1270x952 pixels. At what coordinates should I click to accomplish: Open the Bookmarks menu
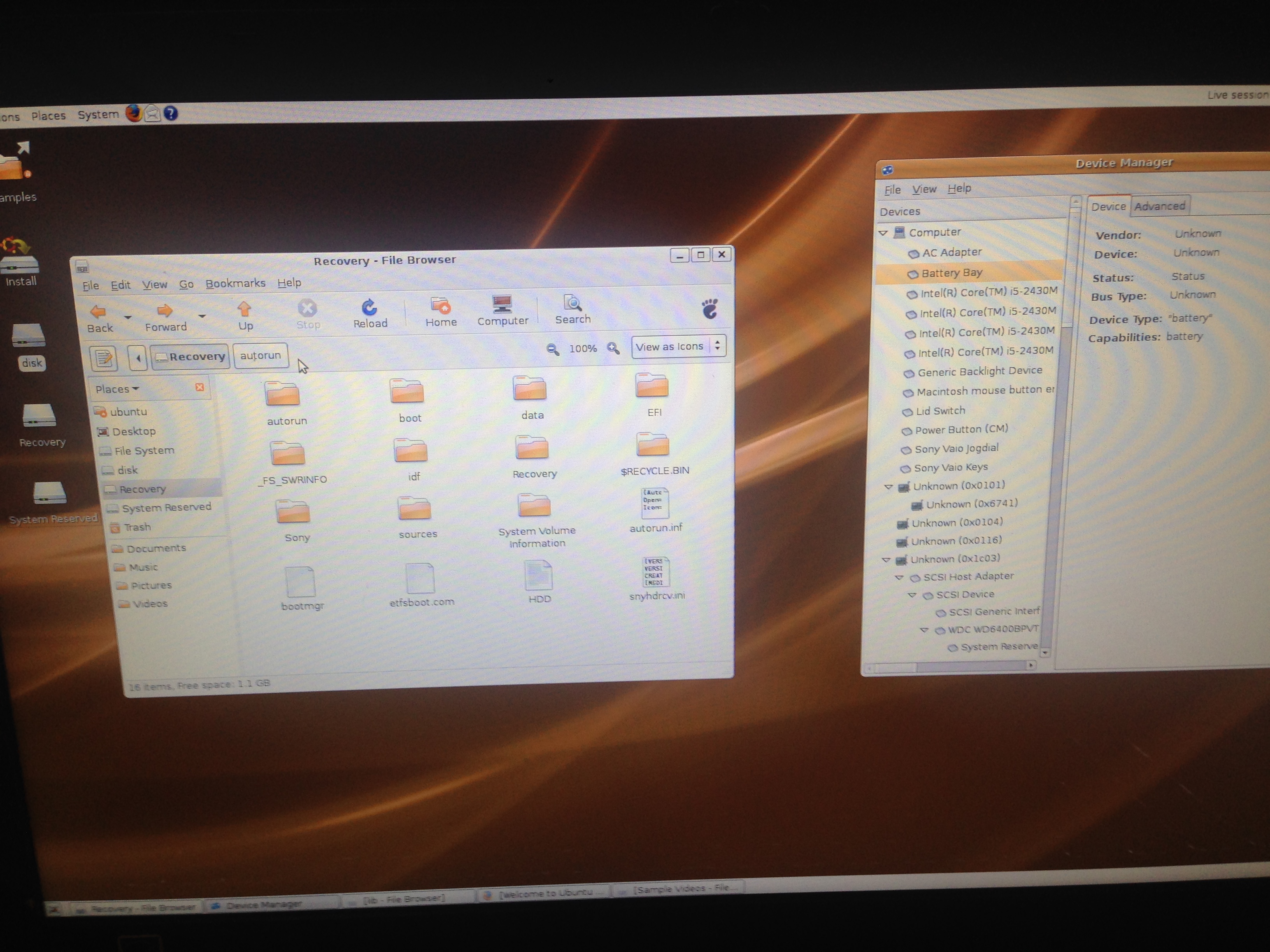pos(235,283)
